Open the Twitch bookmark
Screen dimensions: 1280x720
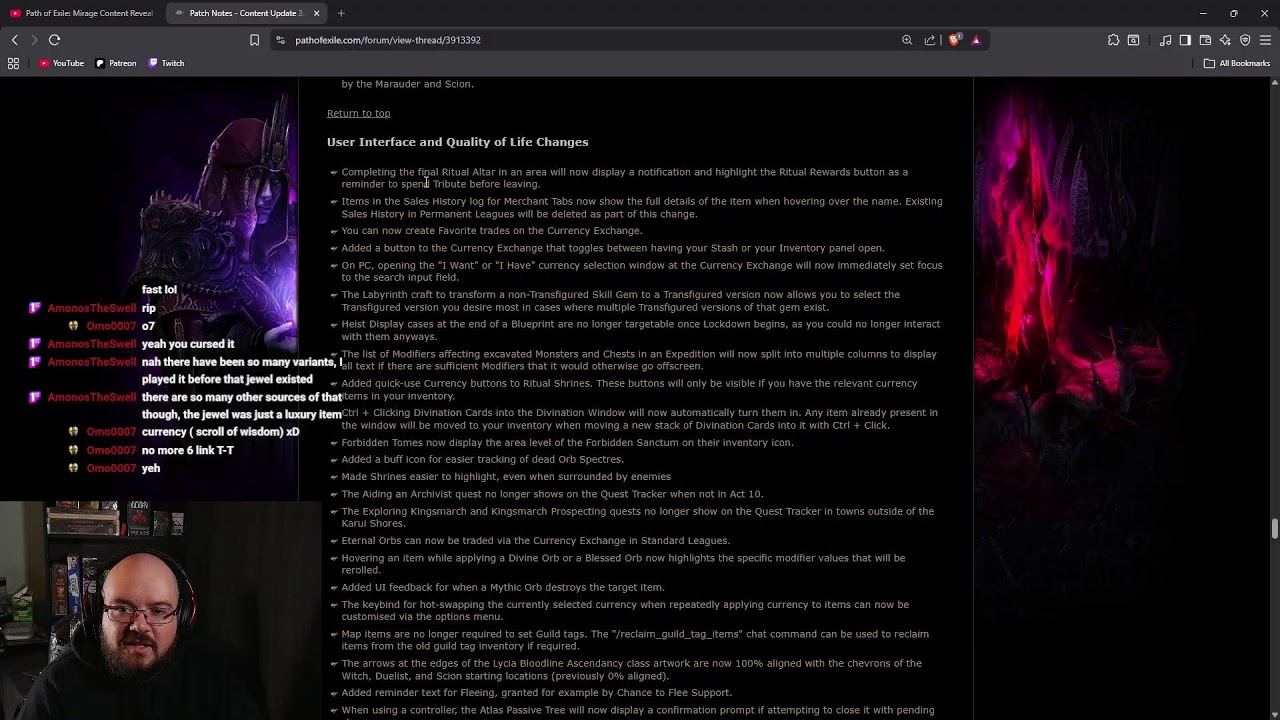[166, 63]
